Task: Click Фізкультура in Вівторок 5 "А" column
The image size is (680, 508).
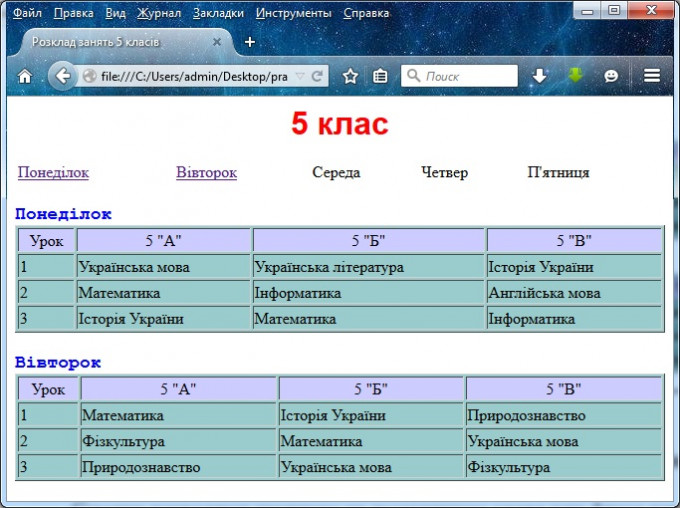Action: tap(178, 441)
